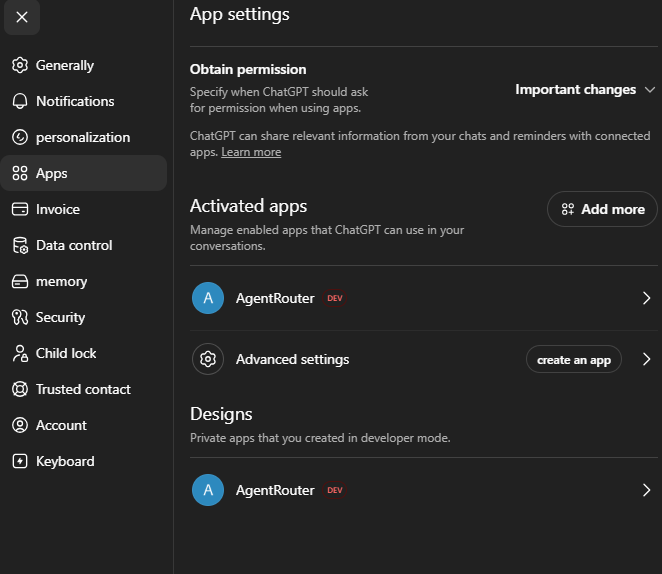This screenshot has width=662, height=574.
Task: Select the four-circle Apps icon
Action: click(20, 173)
